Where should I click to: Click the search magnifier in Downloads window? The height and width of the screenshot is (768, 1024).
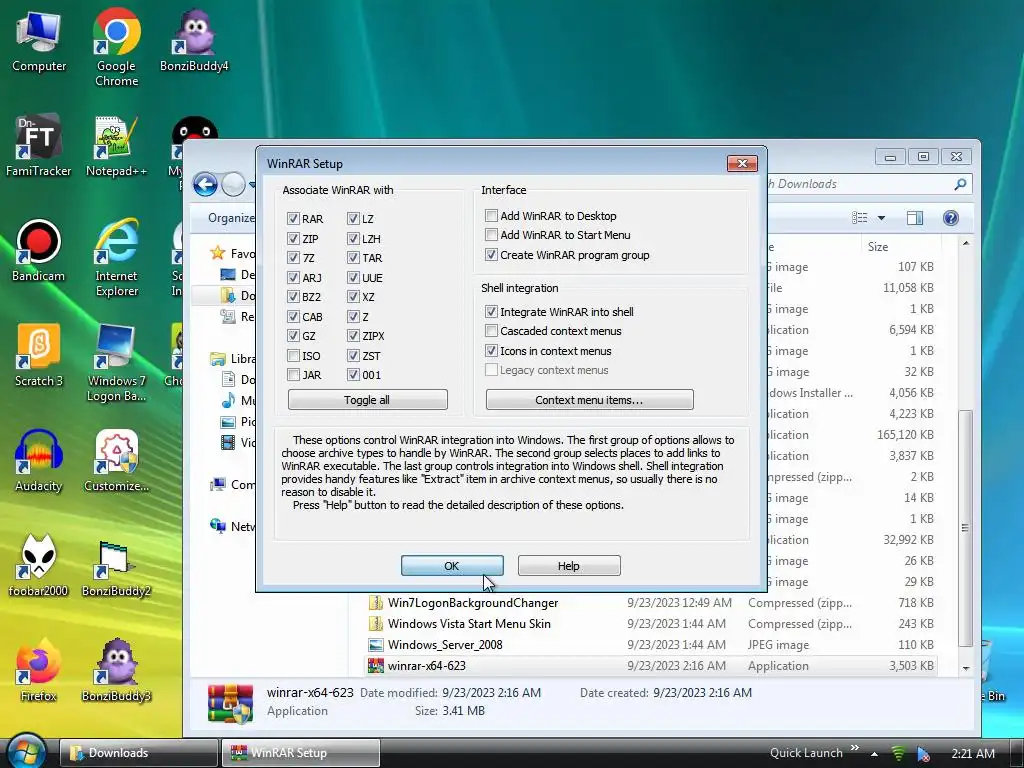tap(960, 184)
